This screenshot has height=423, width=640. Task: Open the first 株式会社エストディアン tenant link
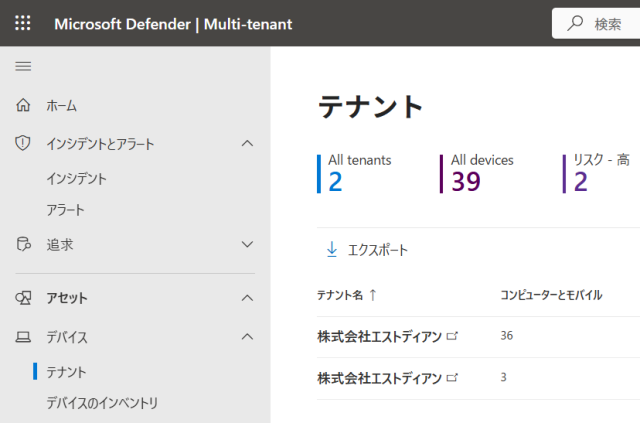coord(380,336)
